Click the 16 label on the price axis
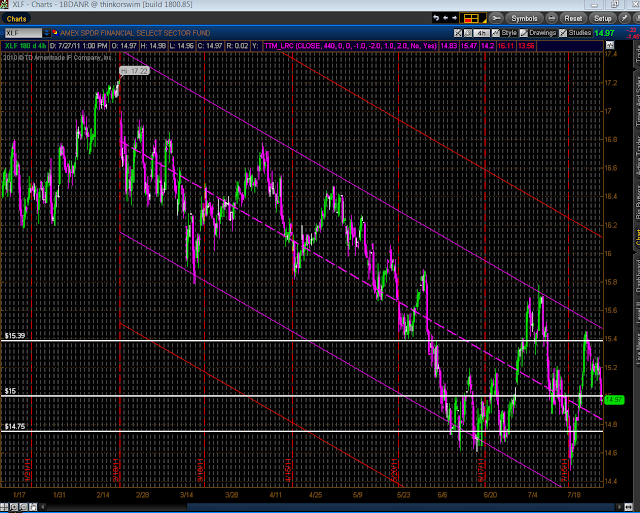Image resolution: width=640 pixels, height=513 pixels. [x=608, y=253]
